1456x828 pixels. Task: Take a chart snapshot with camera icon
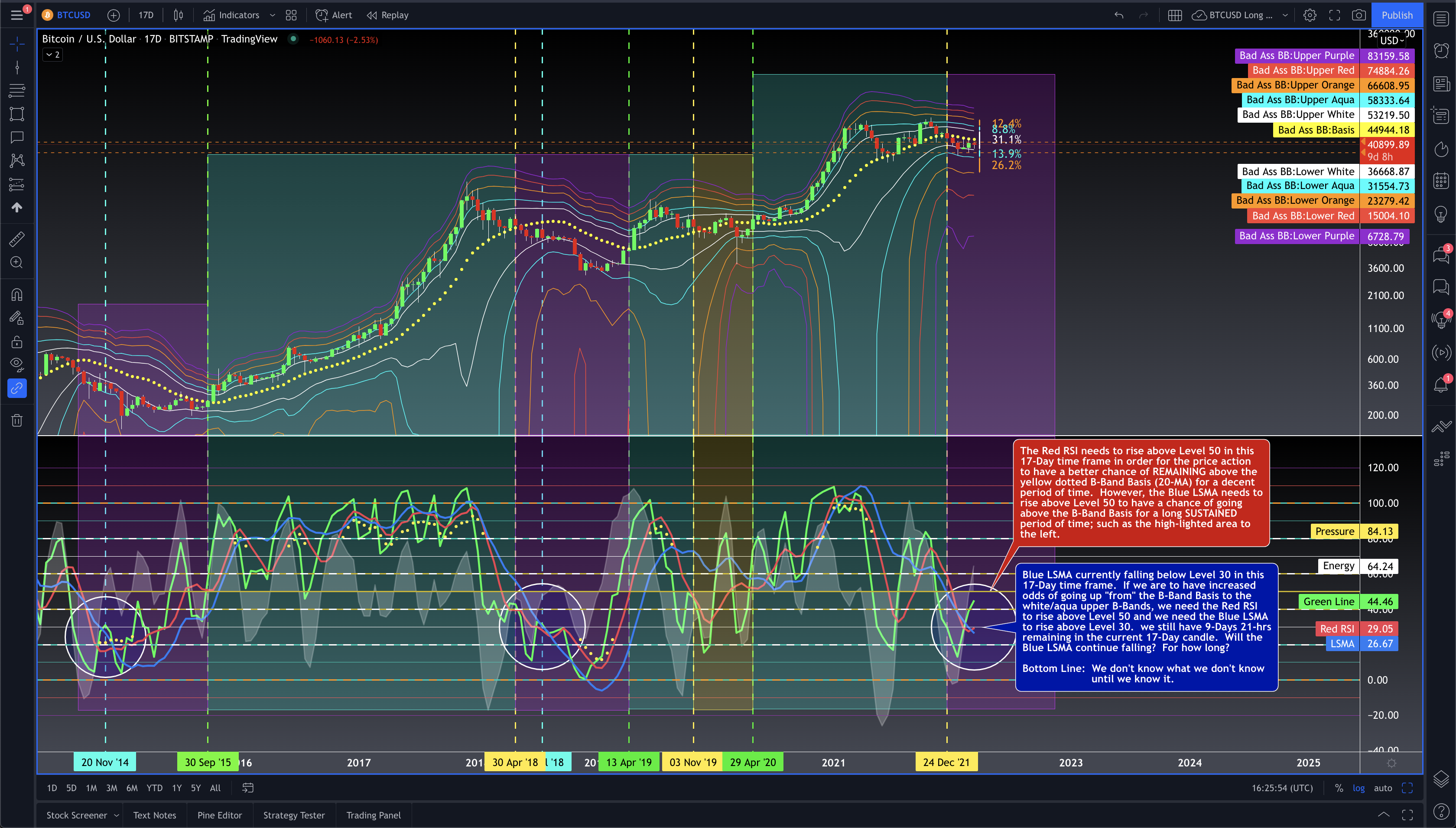1359,15
